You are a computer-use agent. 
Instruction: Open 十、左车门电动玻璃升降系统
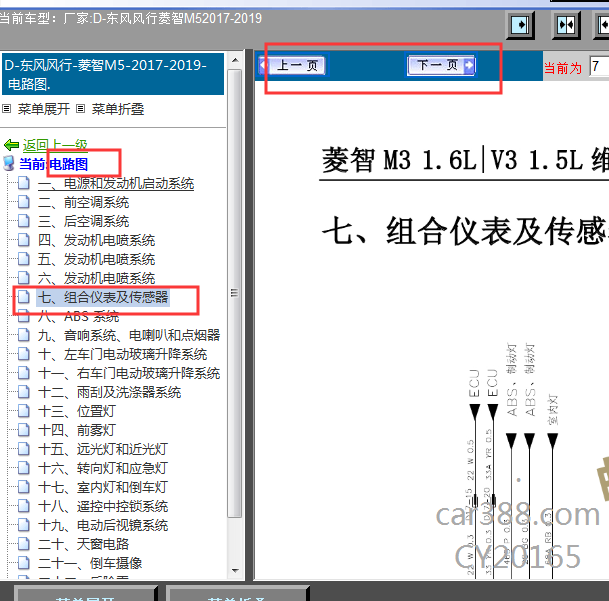click(122, 355)
